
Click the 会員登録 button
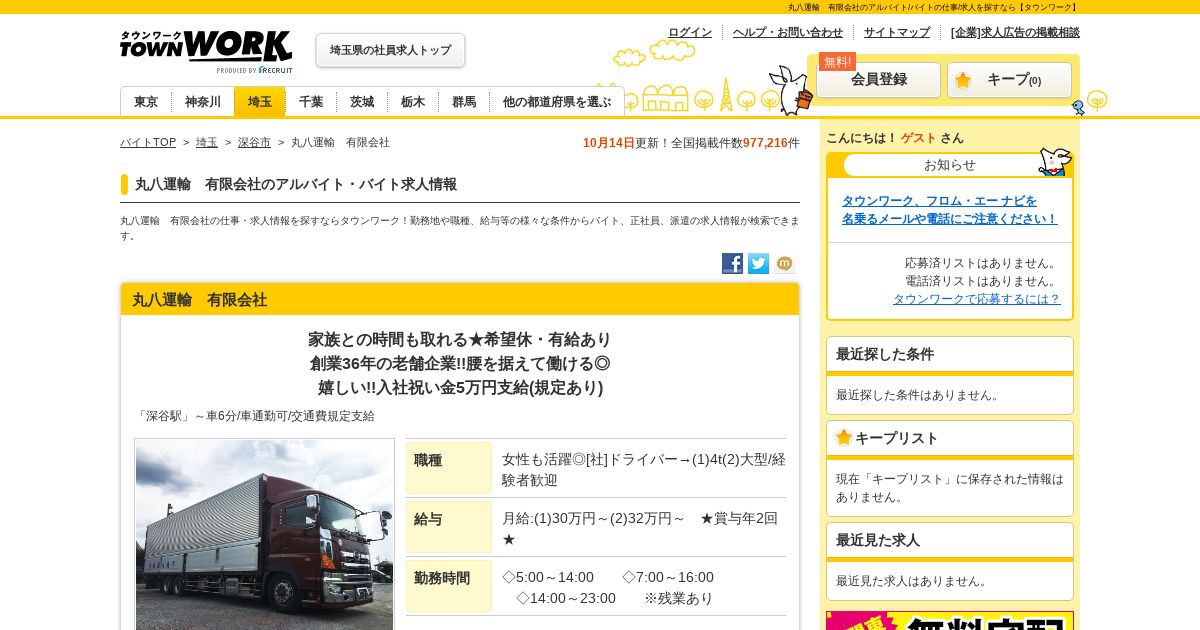tap(879, 80)
